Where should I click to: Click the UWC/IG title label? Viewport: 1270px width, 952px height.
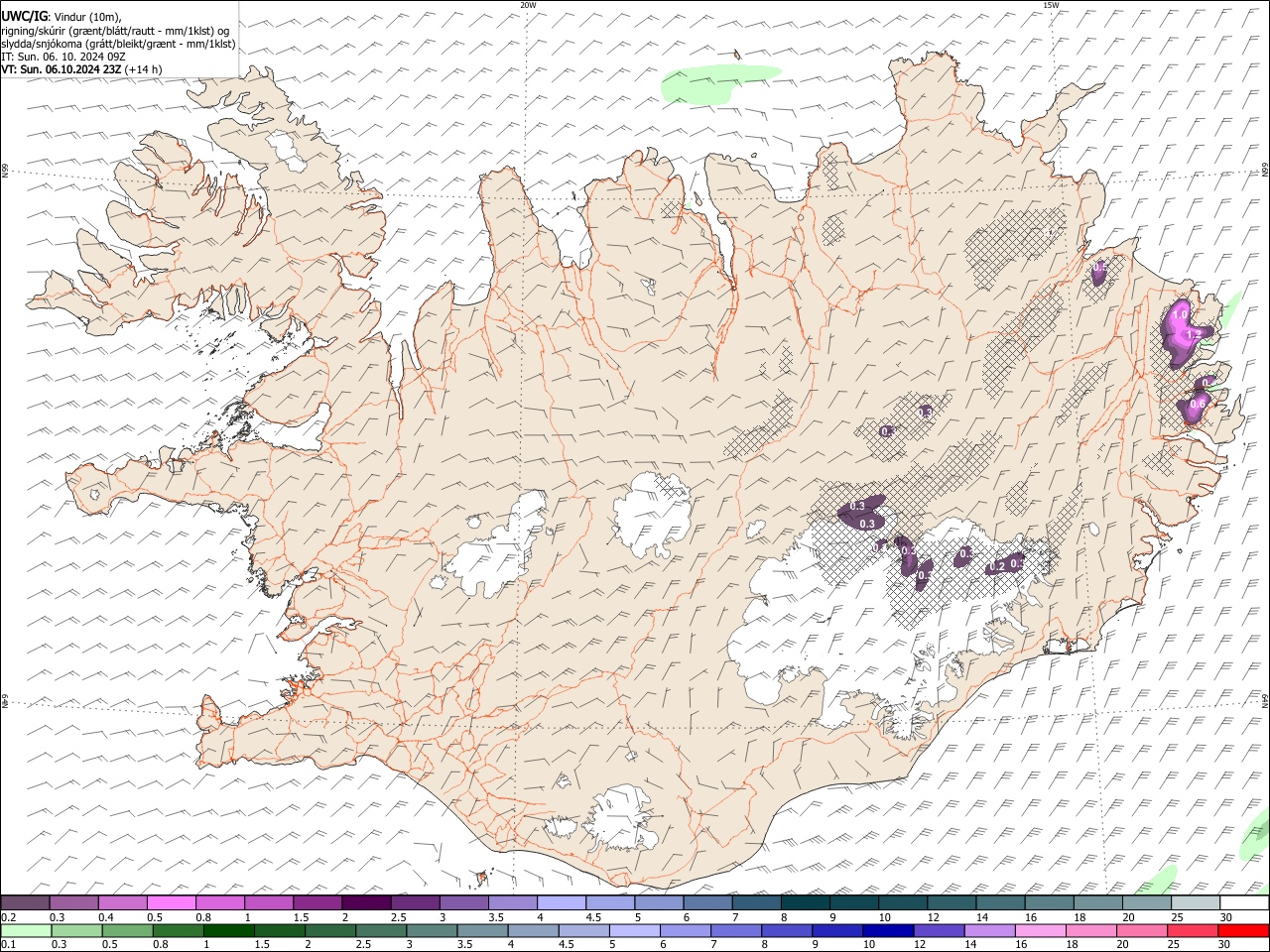coord(24,16)
